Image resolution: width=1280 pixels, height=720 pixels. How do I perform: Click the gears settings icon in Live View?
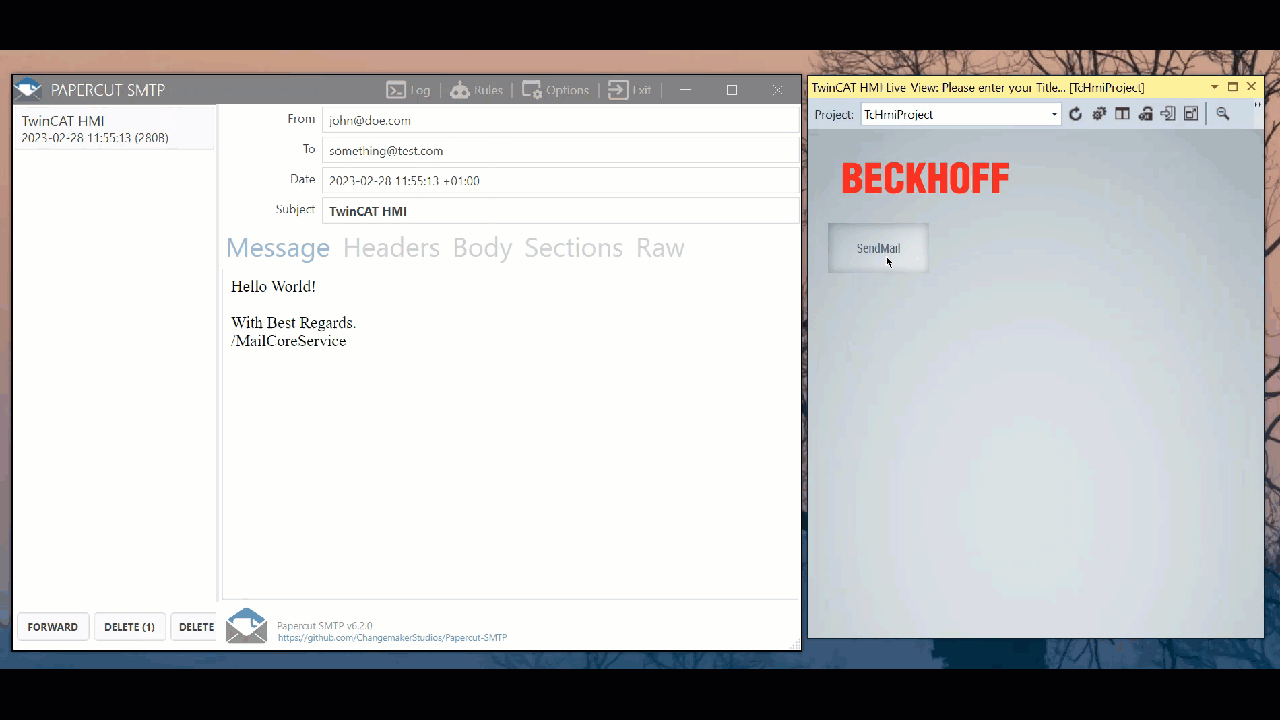click(x=1099, y=114)
